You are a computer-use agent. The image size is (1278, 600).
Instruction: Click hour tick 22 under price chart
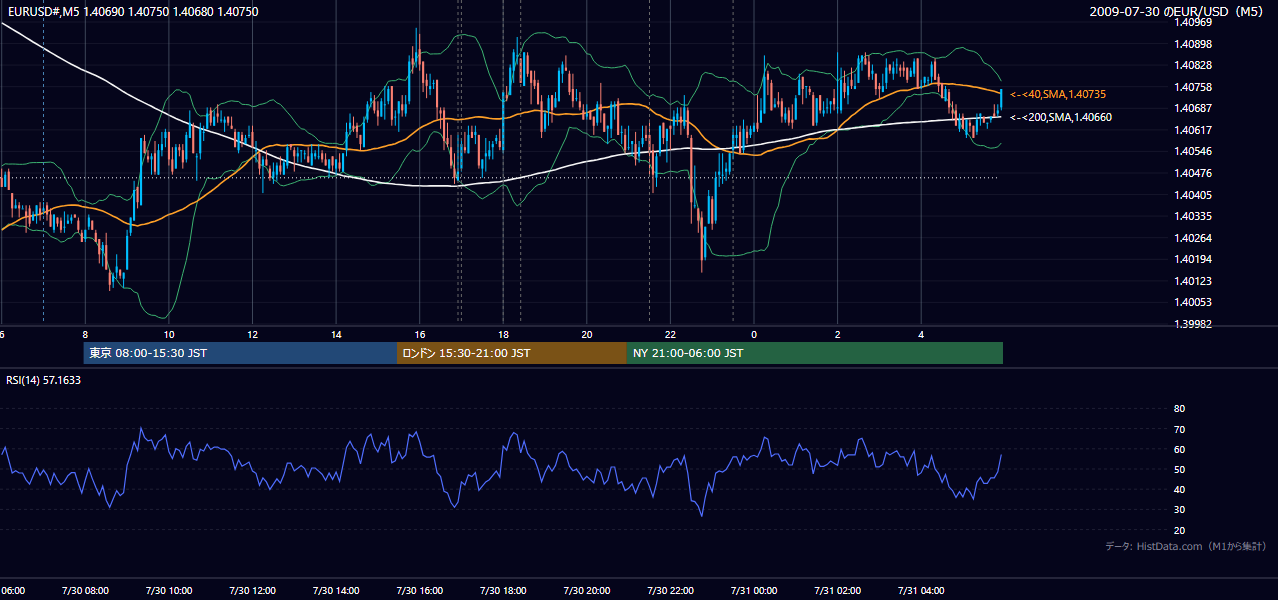670,334
